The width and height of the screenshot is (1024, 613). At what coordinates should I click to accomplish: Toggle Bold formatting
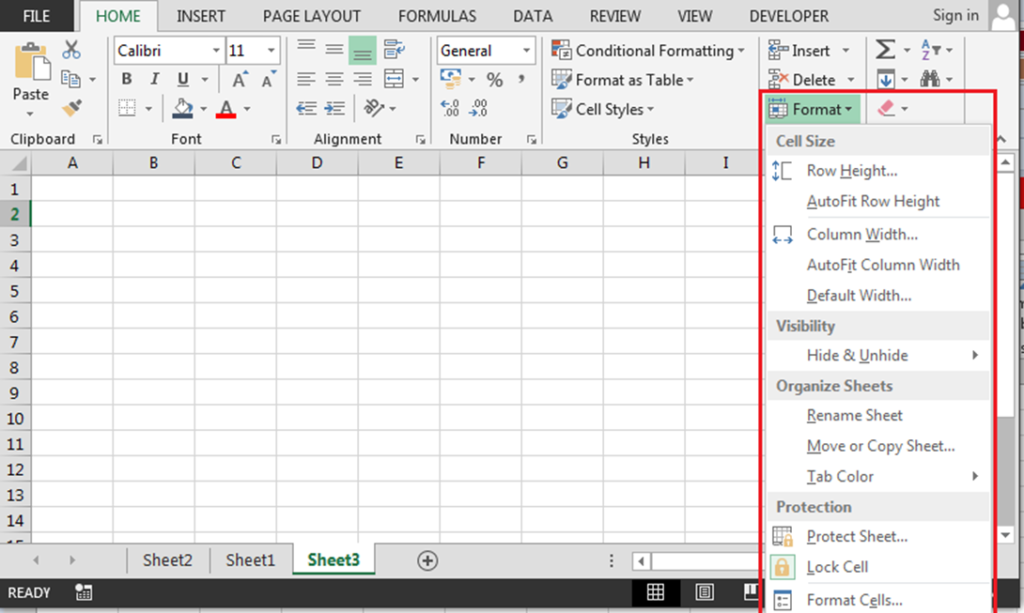[126, 80]
